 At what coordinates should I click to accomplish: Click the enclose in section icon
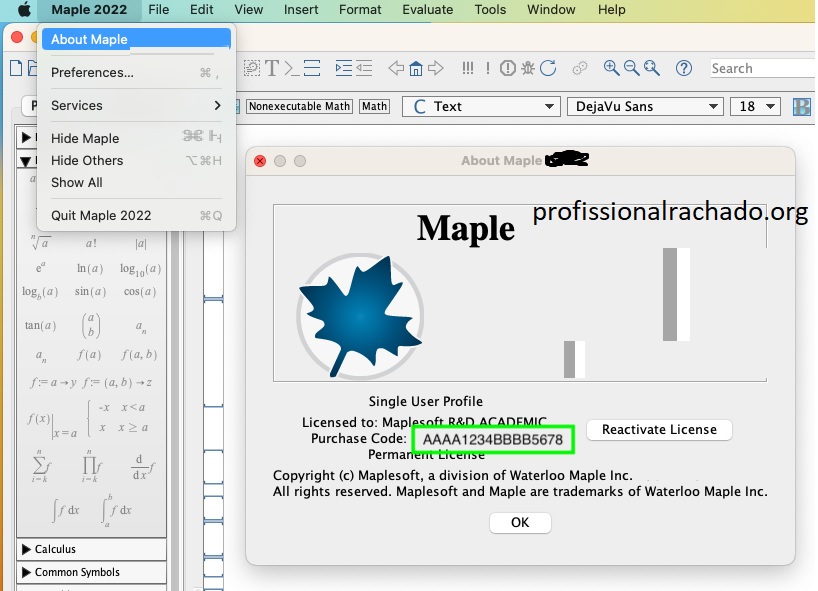coord(312,68)
